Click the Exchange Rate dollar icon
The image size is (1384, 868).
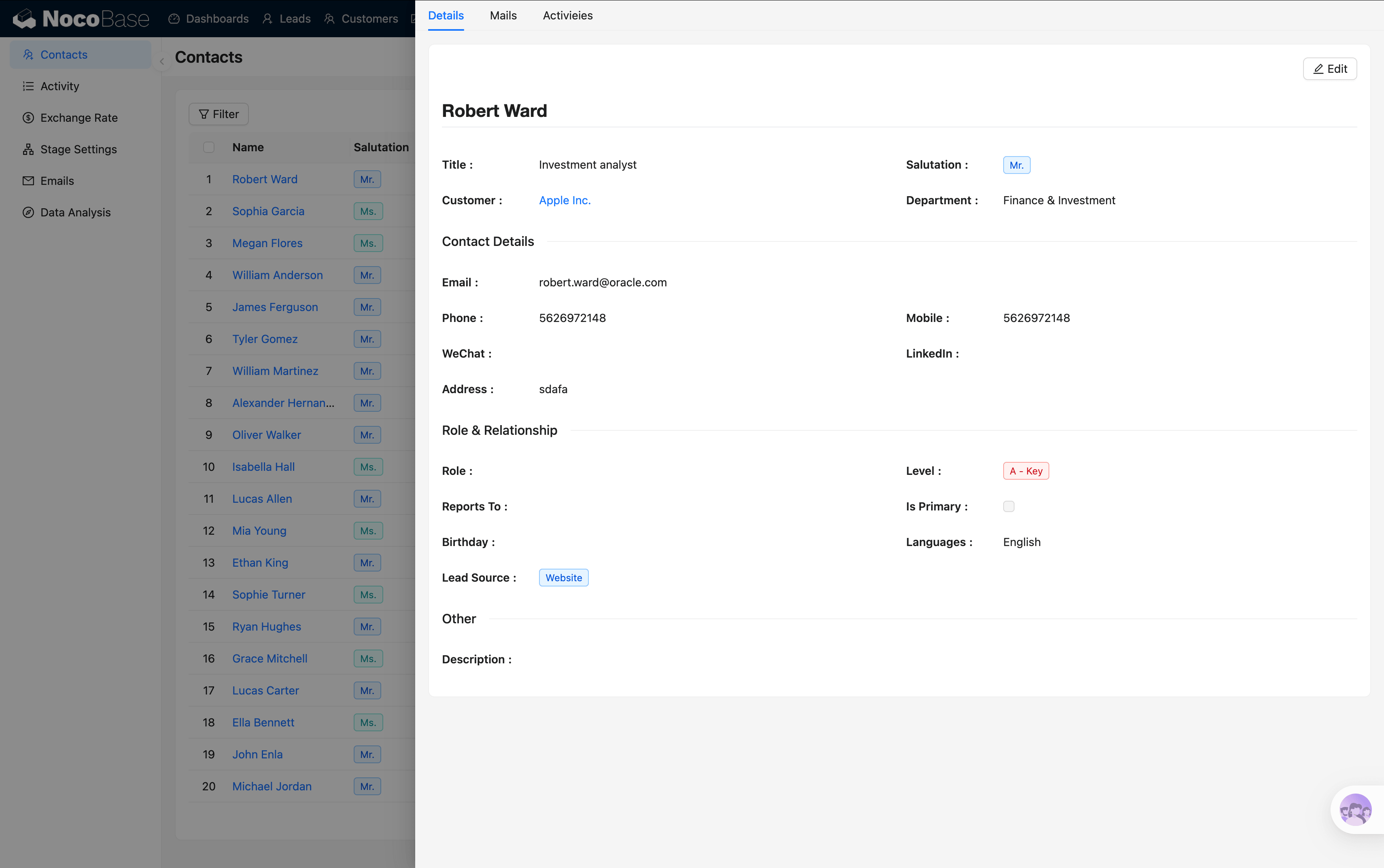(28, 118)
